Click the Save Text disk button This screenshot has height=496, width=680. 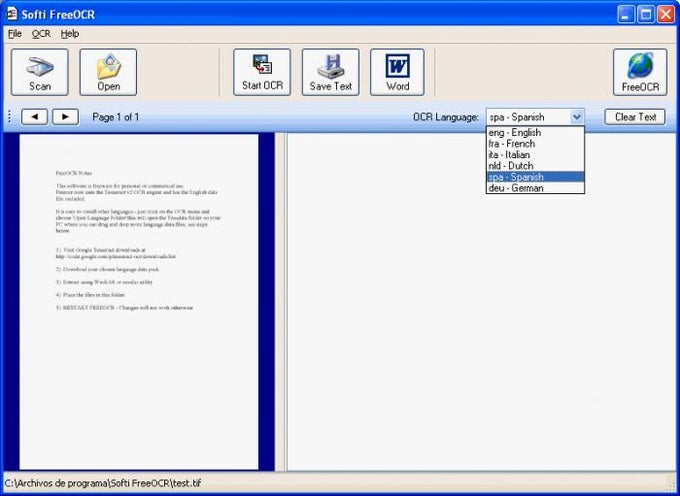330,72
